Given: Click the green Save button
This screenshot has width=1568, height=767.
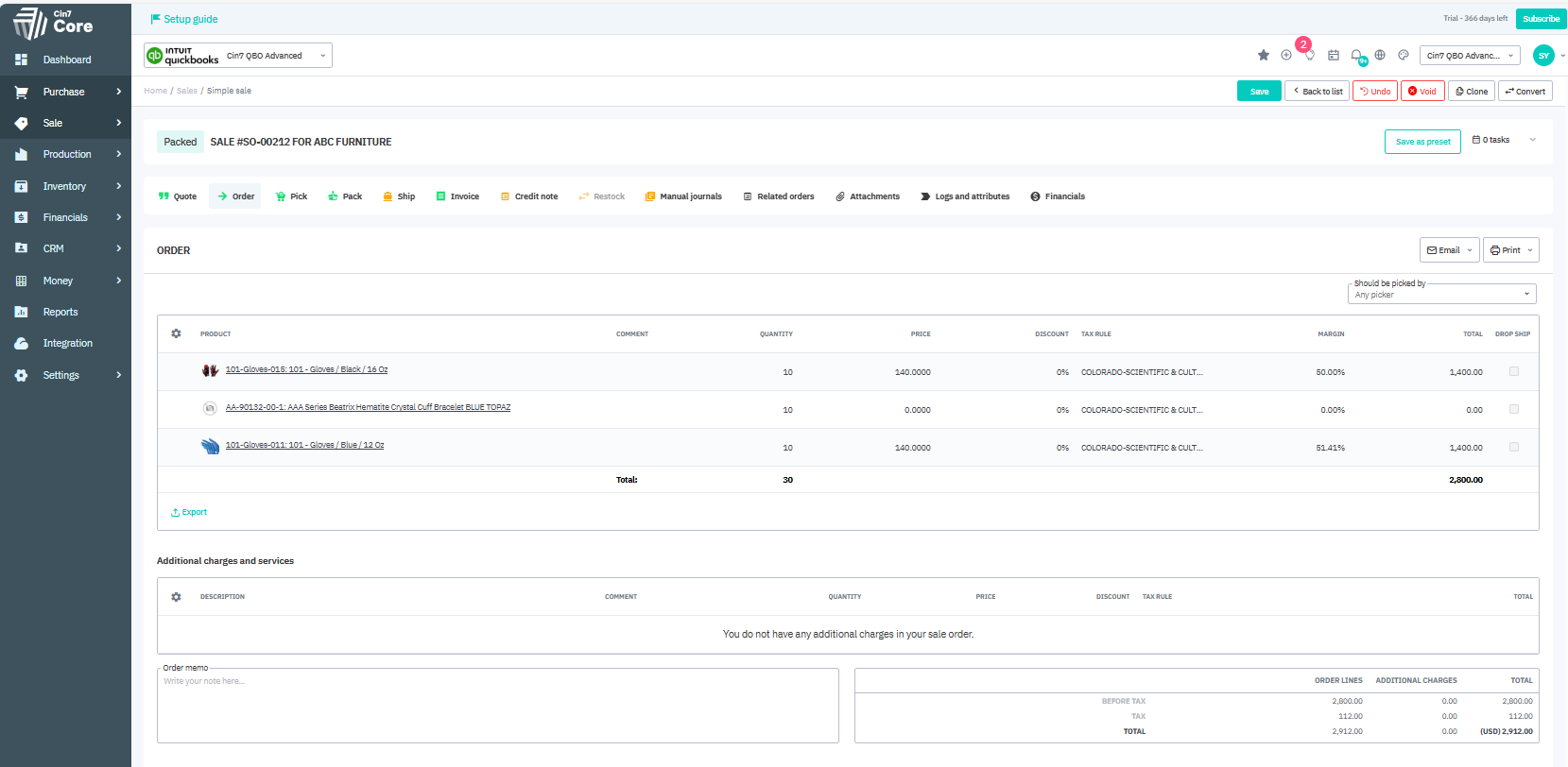Looking at the screenshot, I should (1259, 92).
